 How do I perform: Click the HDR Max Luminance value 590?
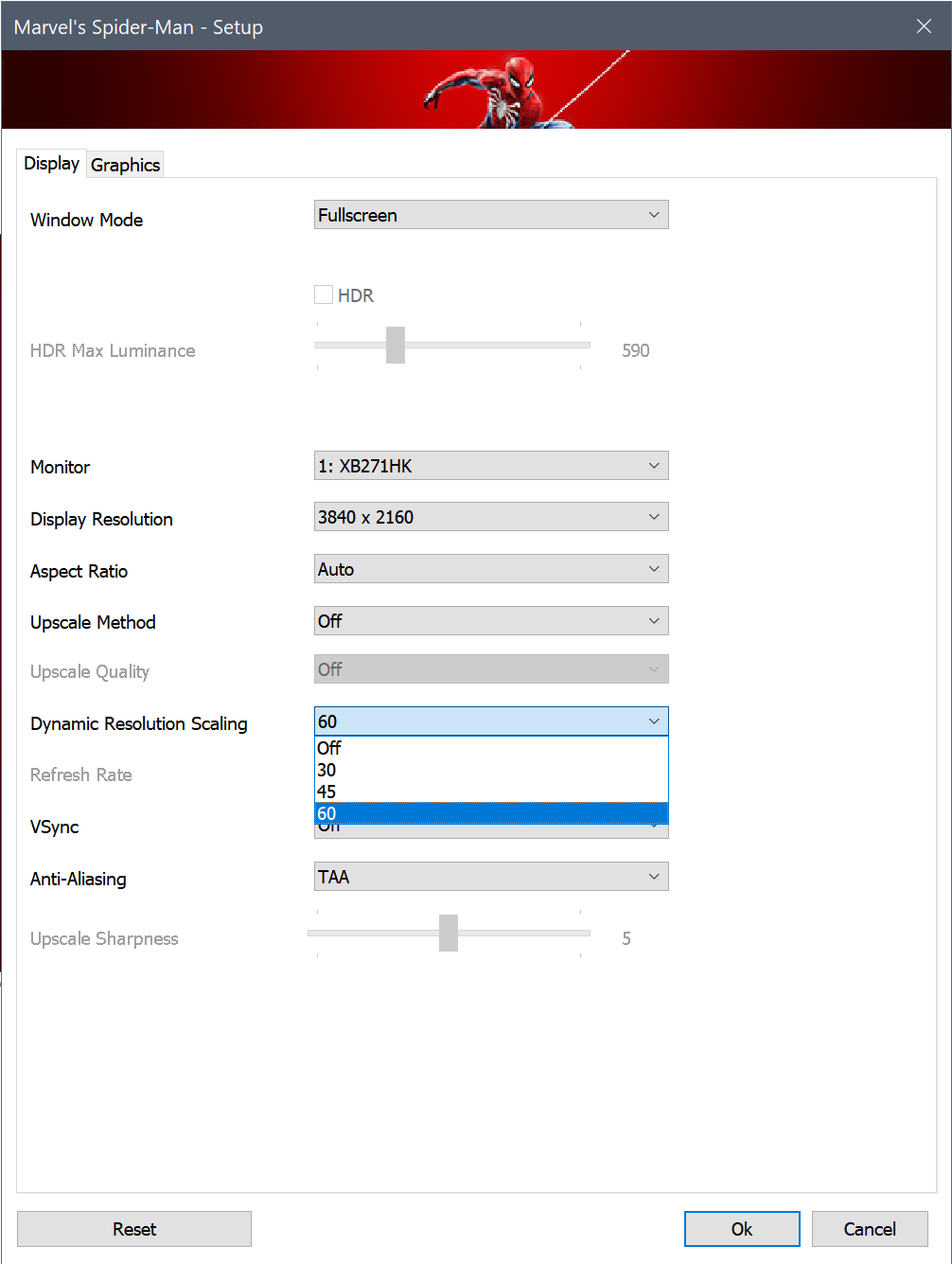click(636, 350)
